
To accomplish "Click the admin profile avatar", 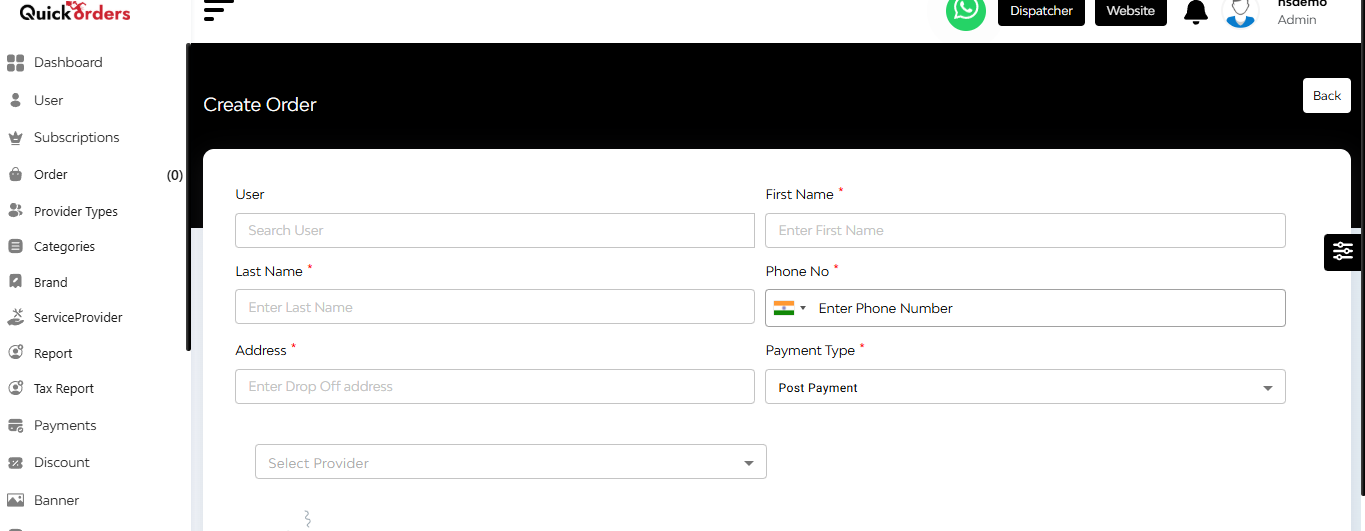I will pos(1240,12).
